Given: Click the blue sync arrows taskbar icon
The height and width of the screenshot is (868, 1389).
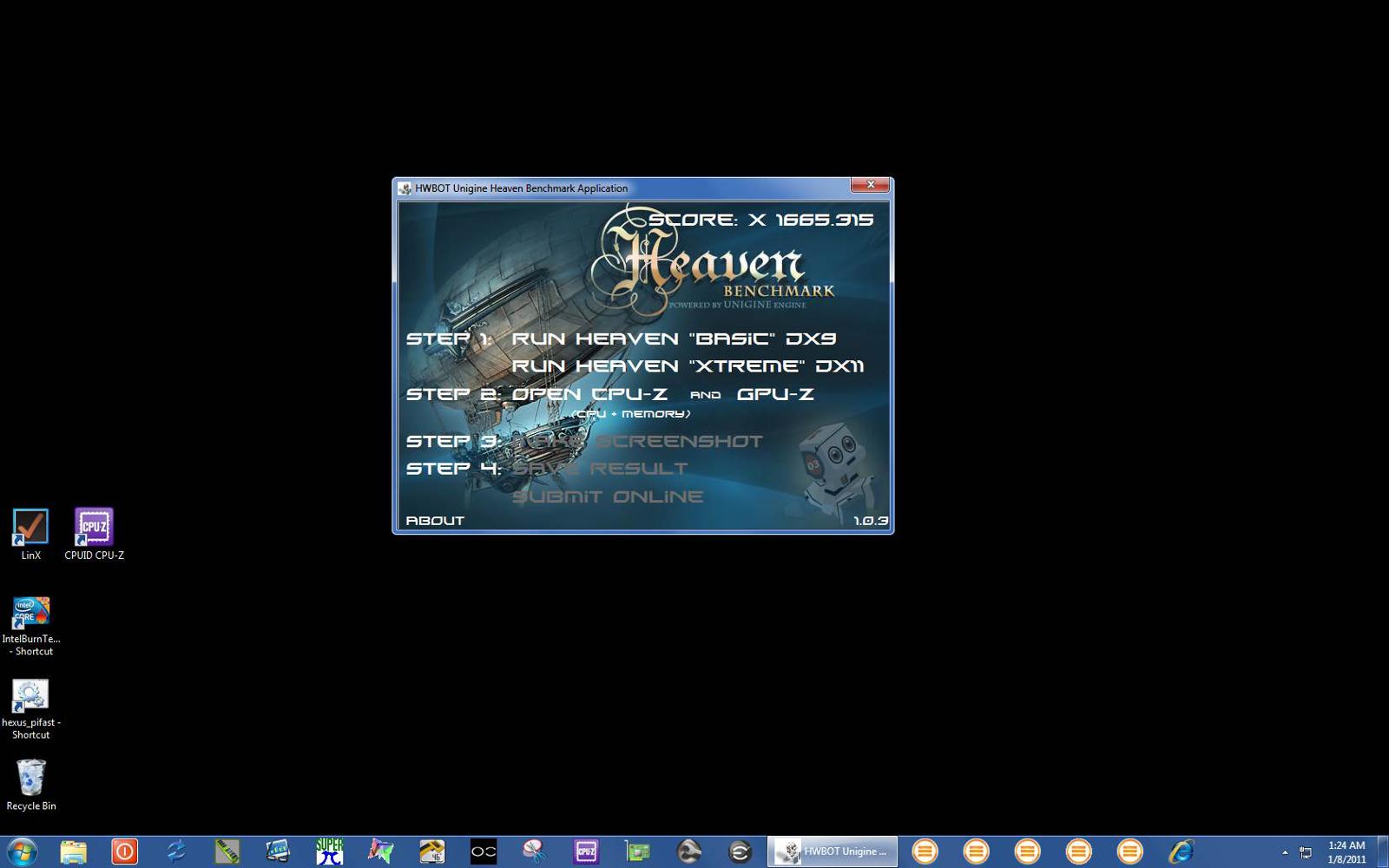Looking at the screenshot, I should [x=175, y=852].
